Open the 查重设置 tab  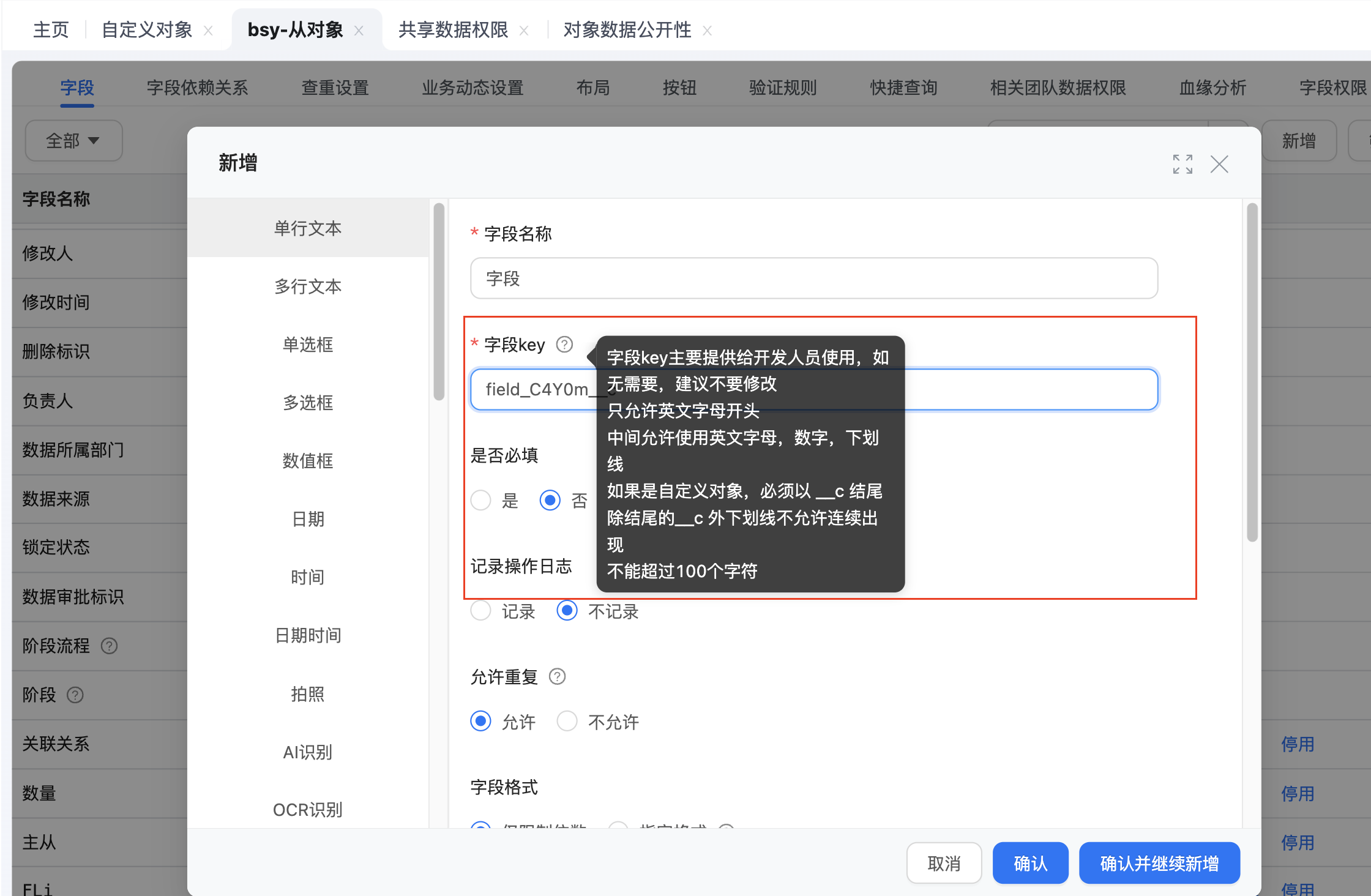pos(335,88)
